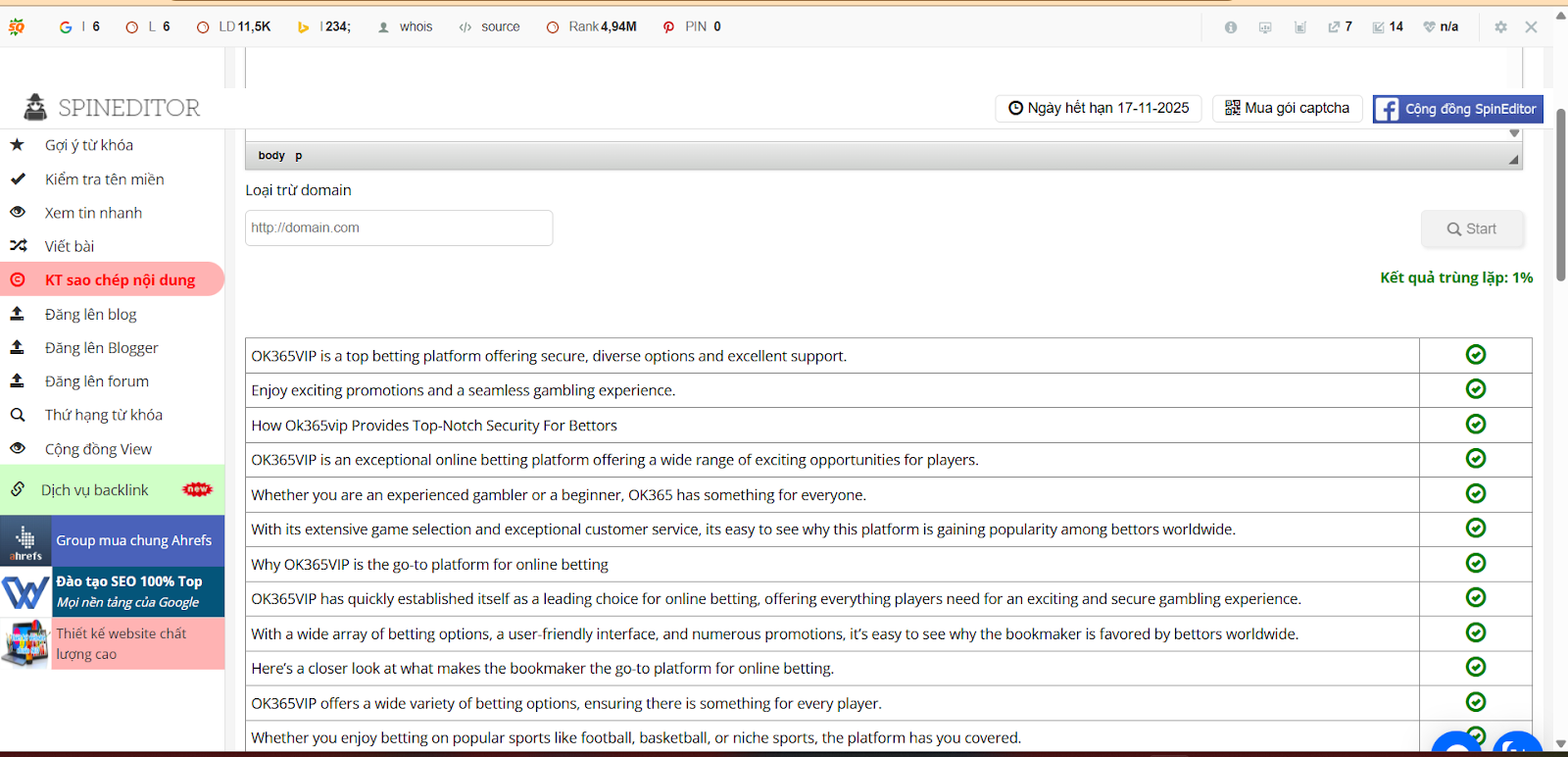Click the Start search button
The width and height of the screenshot is (1568, 757).
(1472, 228)
